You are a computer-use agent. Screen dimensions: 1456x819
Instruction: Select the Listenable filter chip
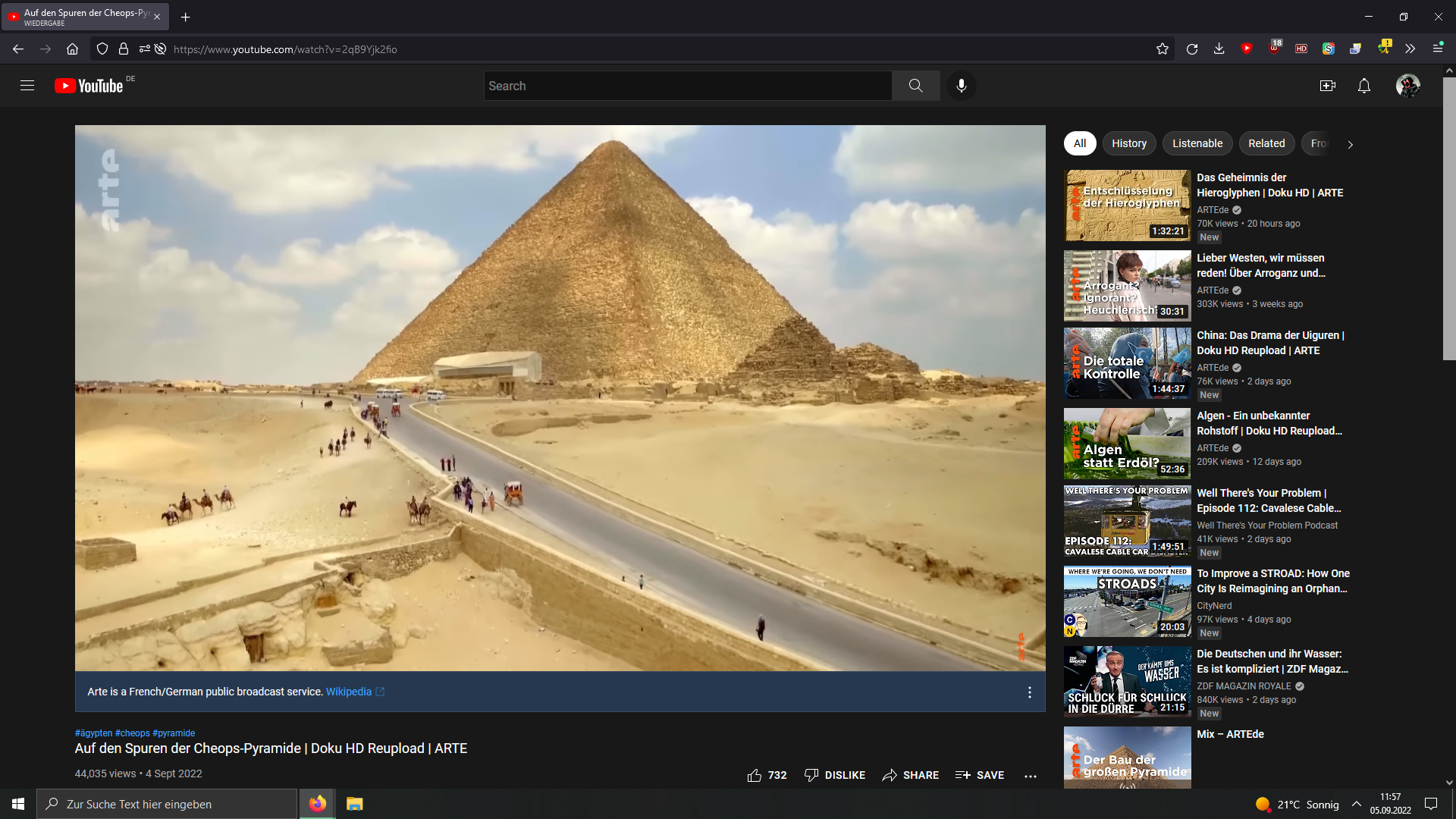(1197, 143)
